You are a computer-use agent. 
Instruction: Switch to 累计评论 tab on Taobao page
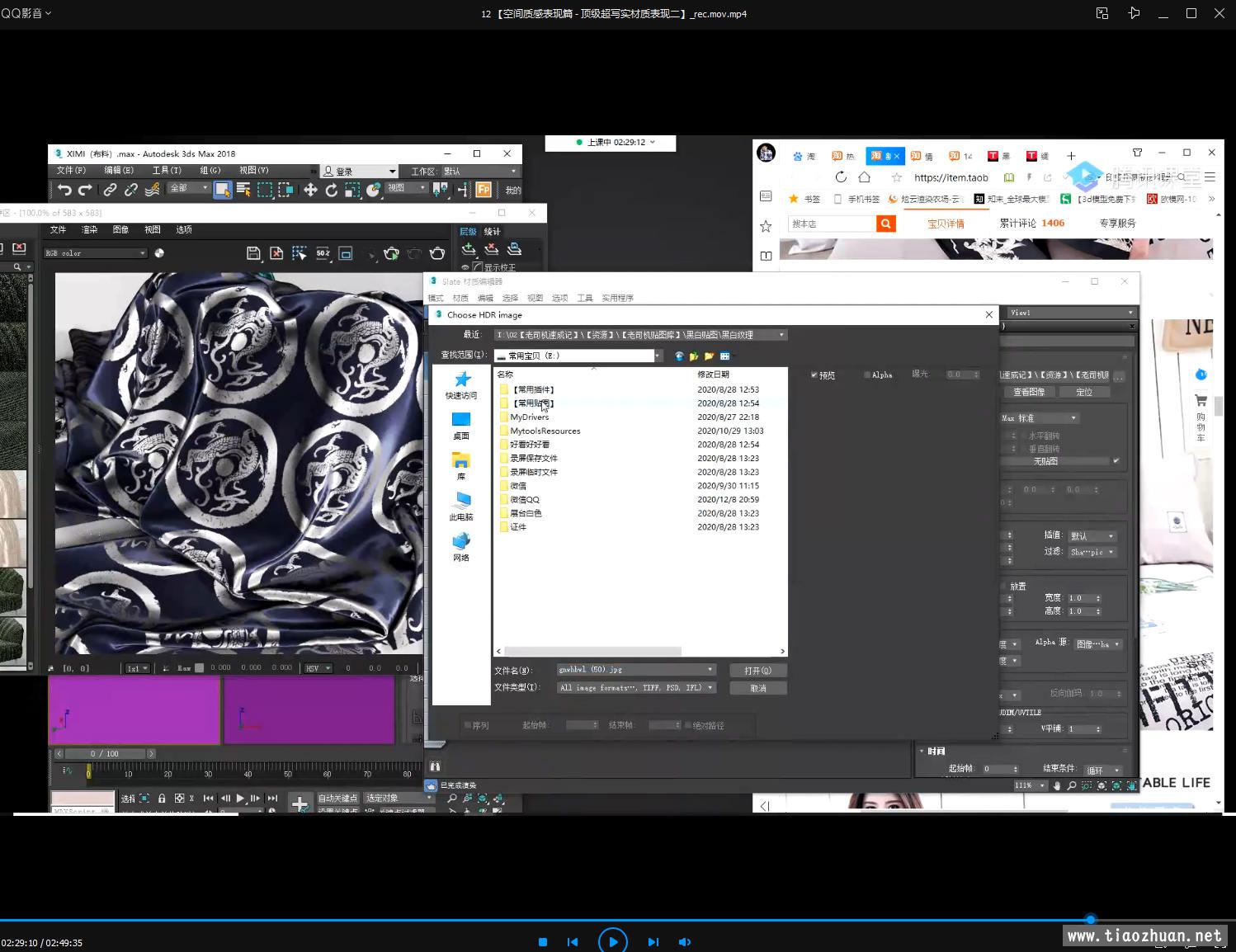click(1032, 223)
